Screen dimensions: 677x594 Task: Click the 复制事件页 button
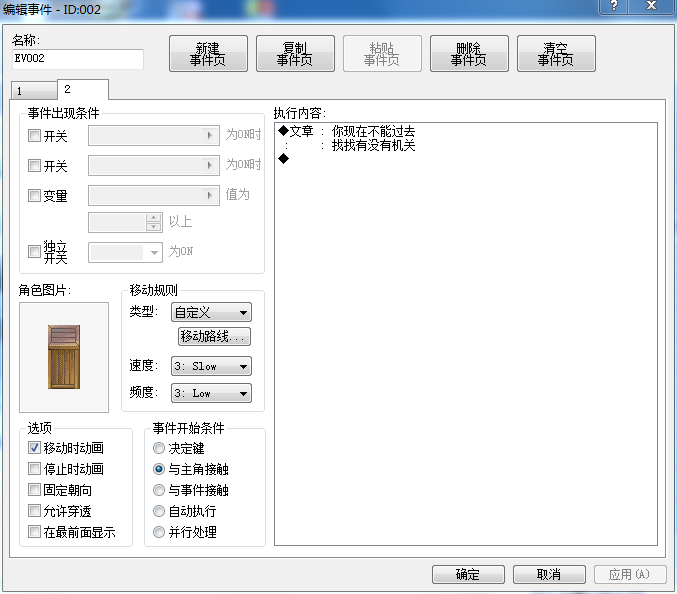295,54
